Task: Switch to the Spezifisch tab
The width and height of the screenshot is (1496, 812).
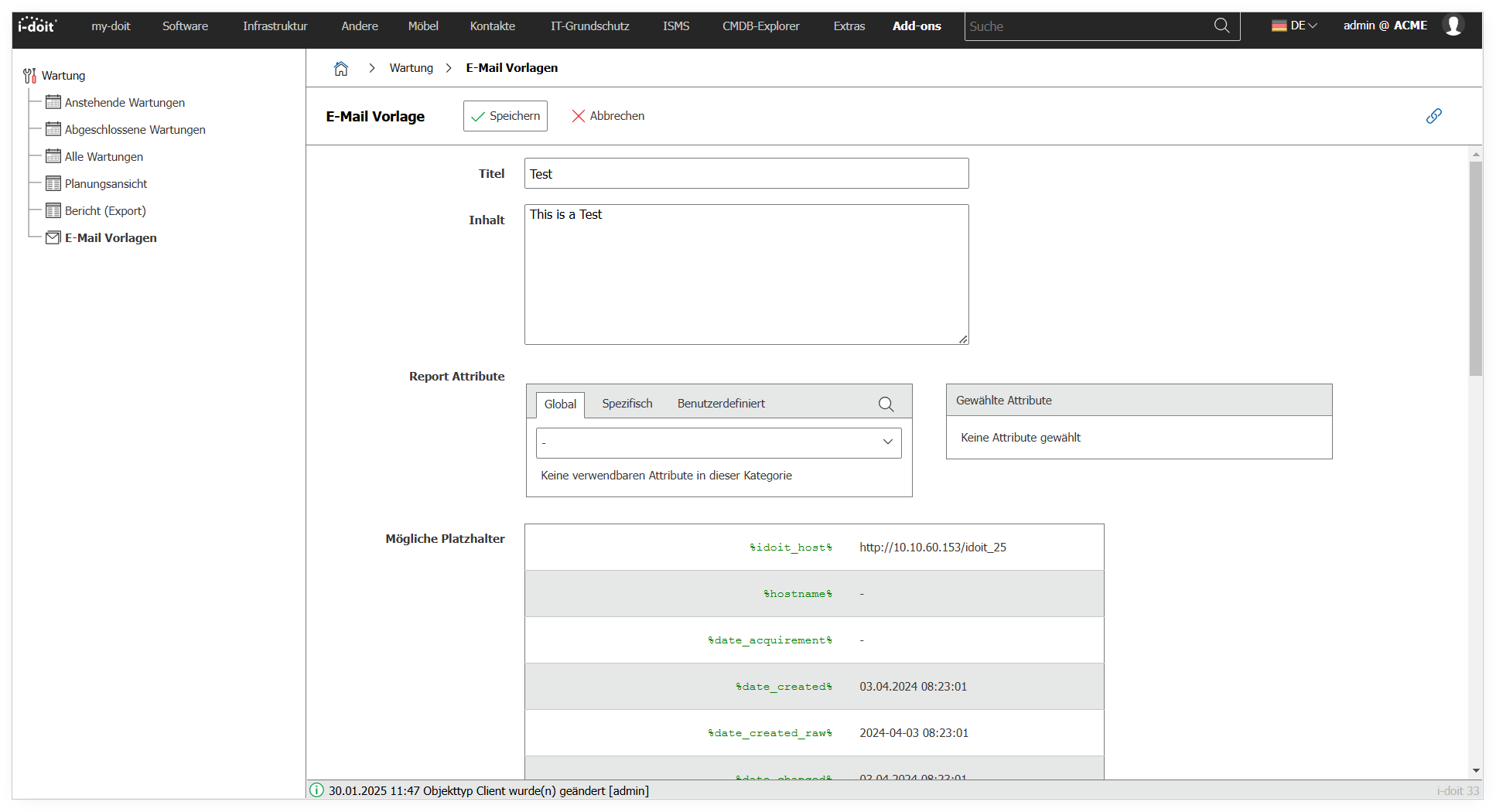Action: click(627, 404)
